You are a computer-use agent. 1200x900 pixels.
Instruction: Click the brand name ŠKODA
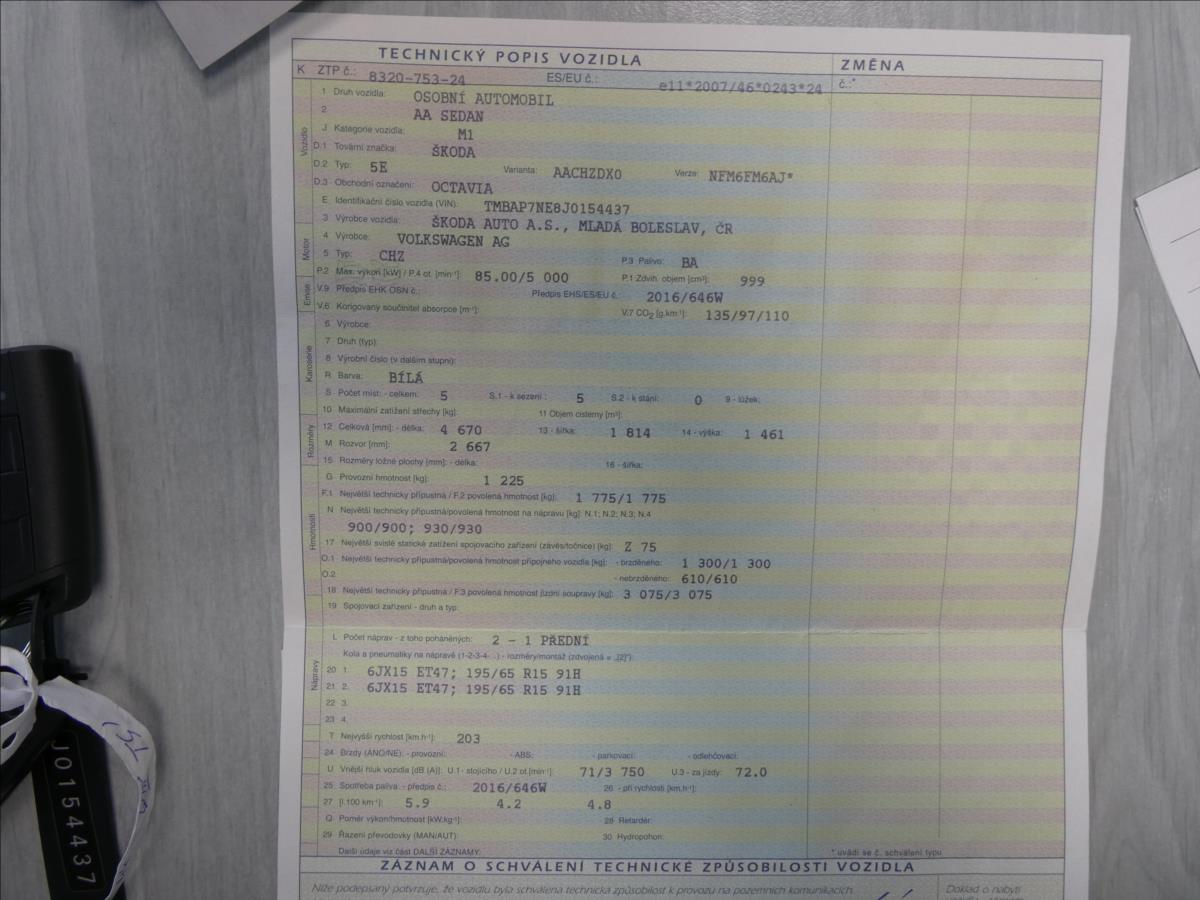click(x=452, y=152)
